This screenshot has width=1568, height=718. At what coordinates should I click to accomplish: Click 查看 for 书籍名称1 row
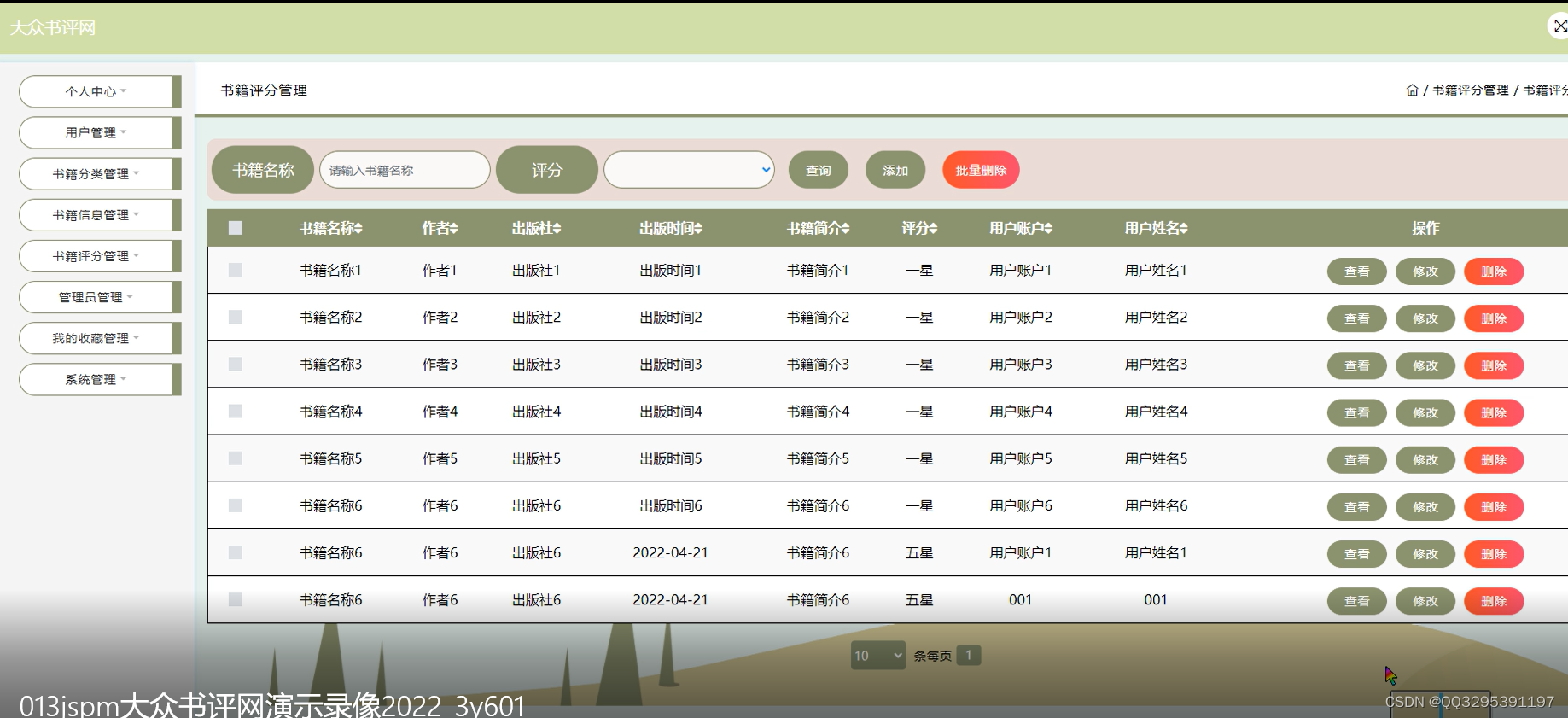point(1357,271)
